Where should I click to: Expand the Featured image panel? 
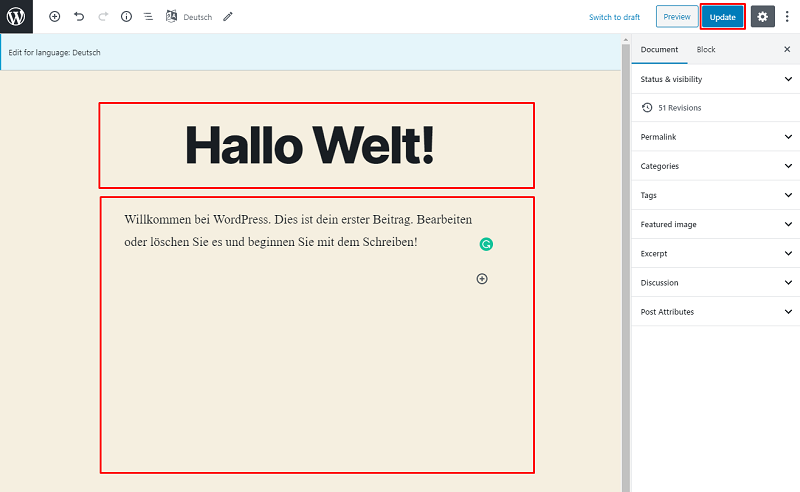point(716,224)
